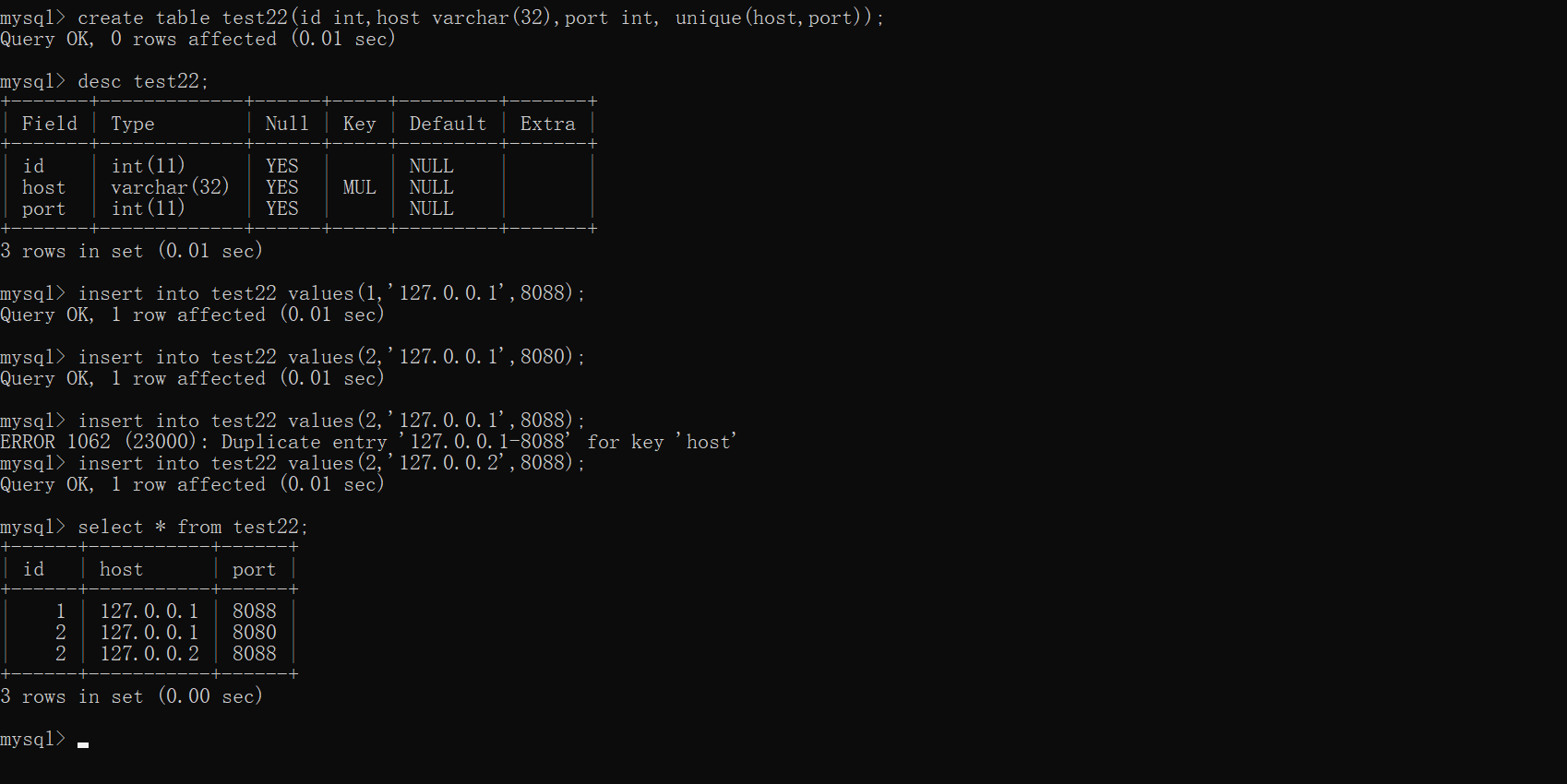
Task: Click the 'Extra' column header
Action: (547, 124)
